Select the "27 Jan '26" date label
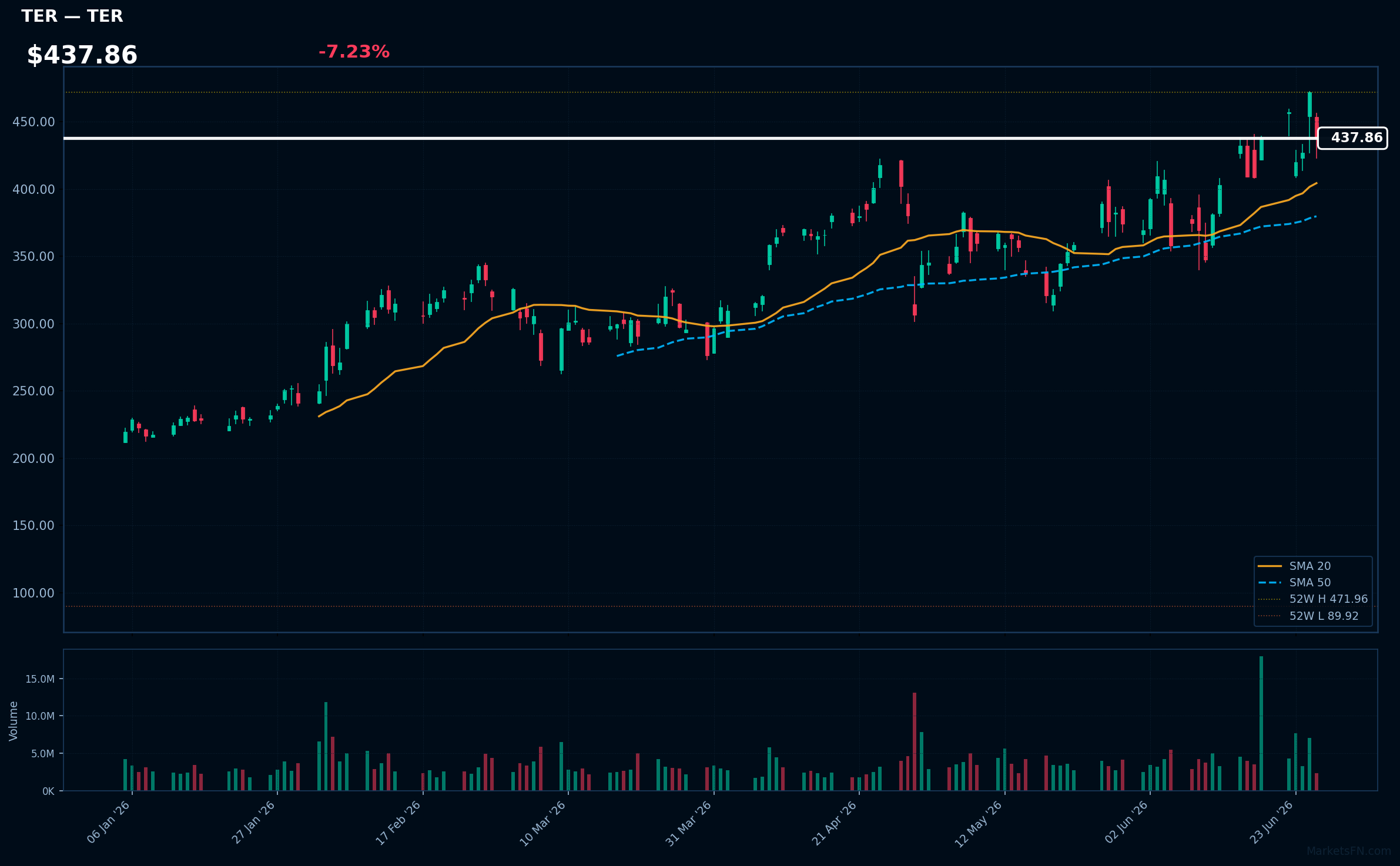 (254, 823)
